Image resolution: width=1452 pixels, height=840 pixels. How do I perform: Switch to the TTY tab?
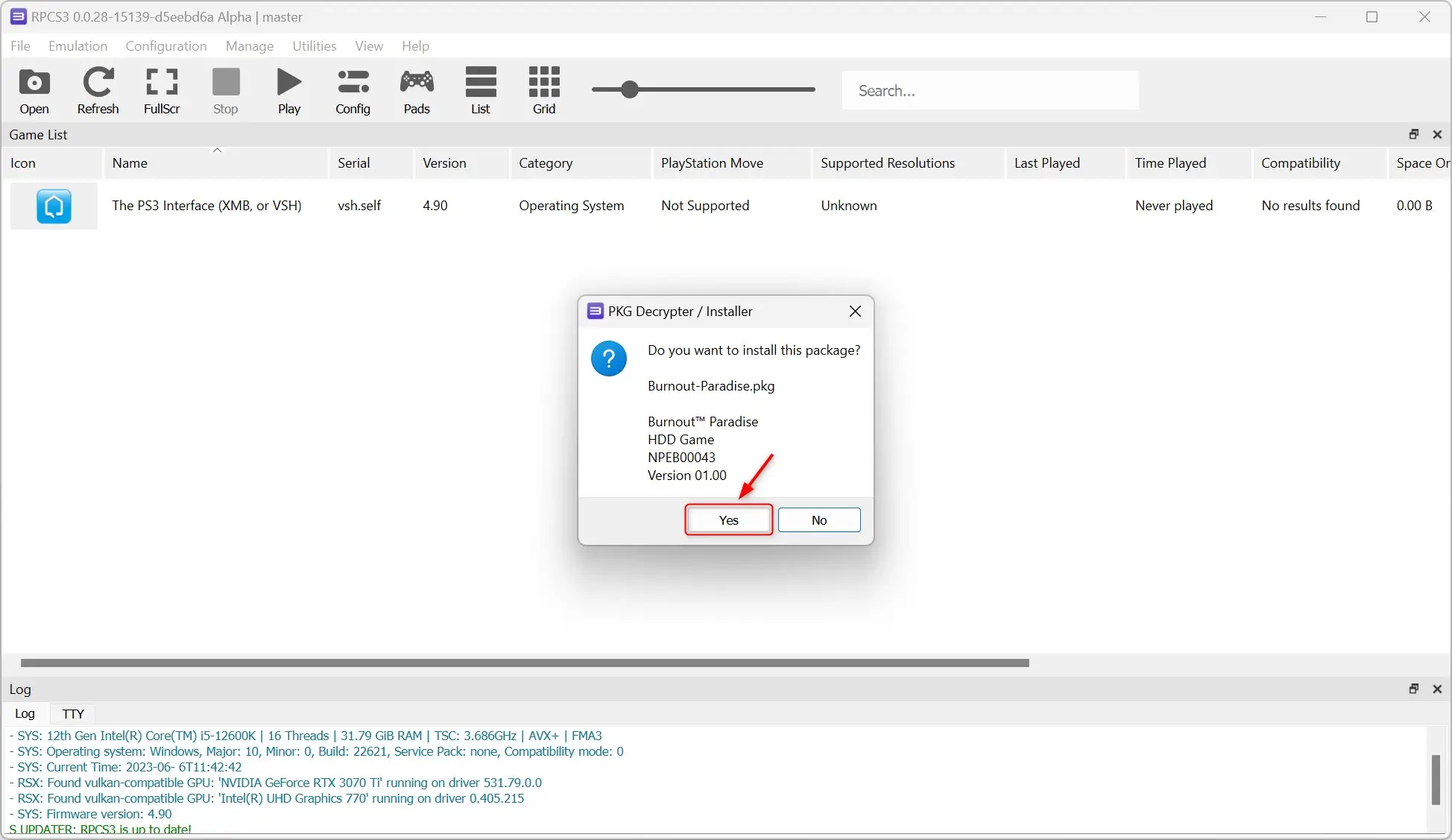click(x=73, y=713)
